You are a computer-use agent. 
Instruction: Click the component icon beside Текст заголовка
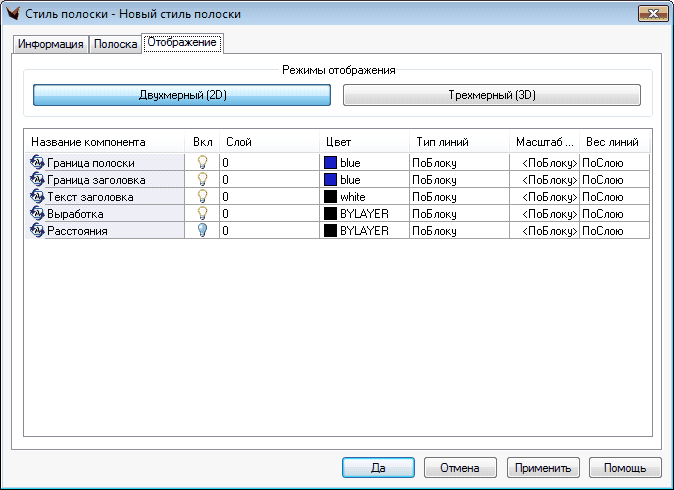[x=38, y=197]
